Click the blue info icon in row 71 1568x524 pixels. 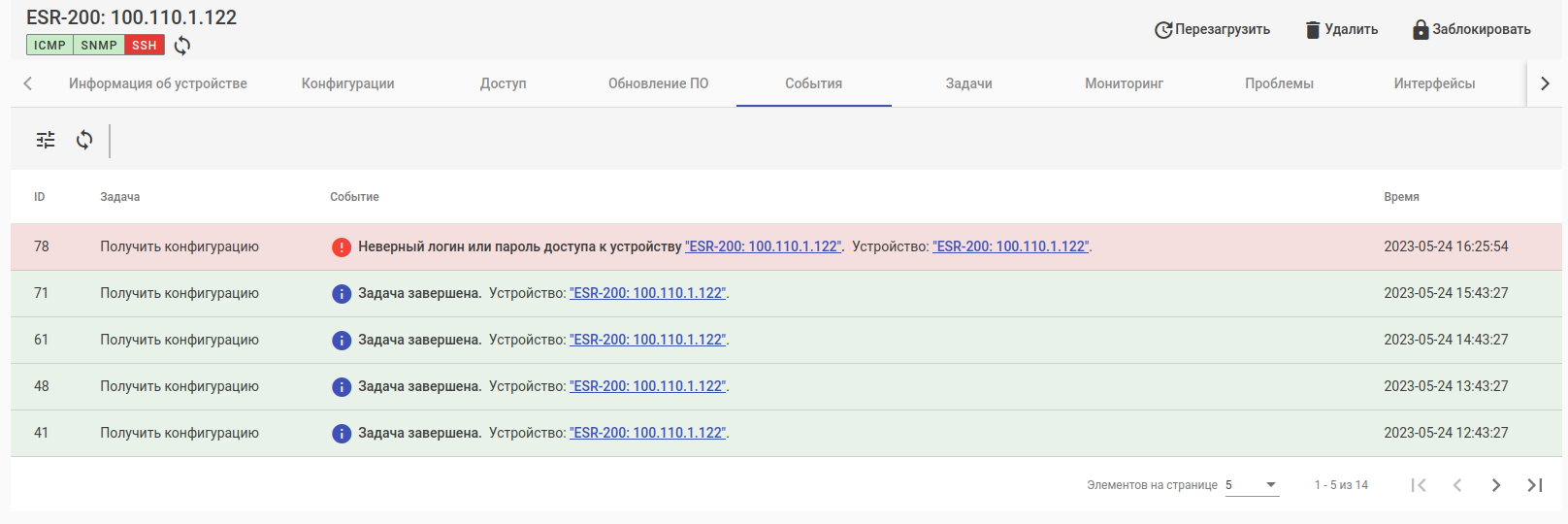[x=342, y=294]
